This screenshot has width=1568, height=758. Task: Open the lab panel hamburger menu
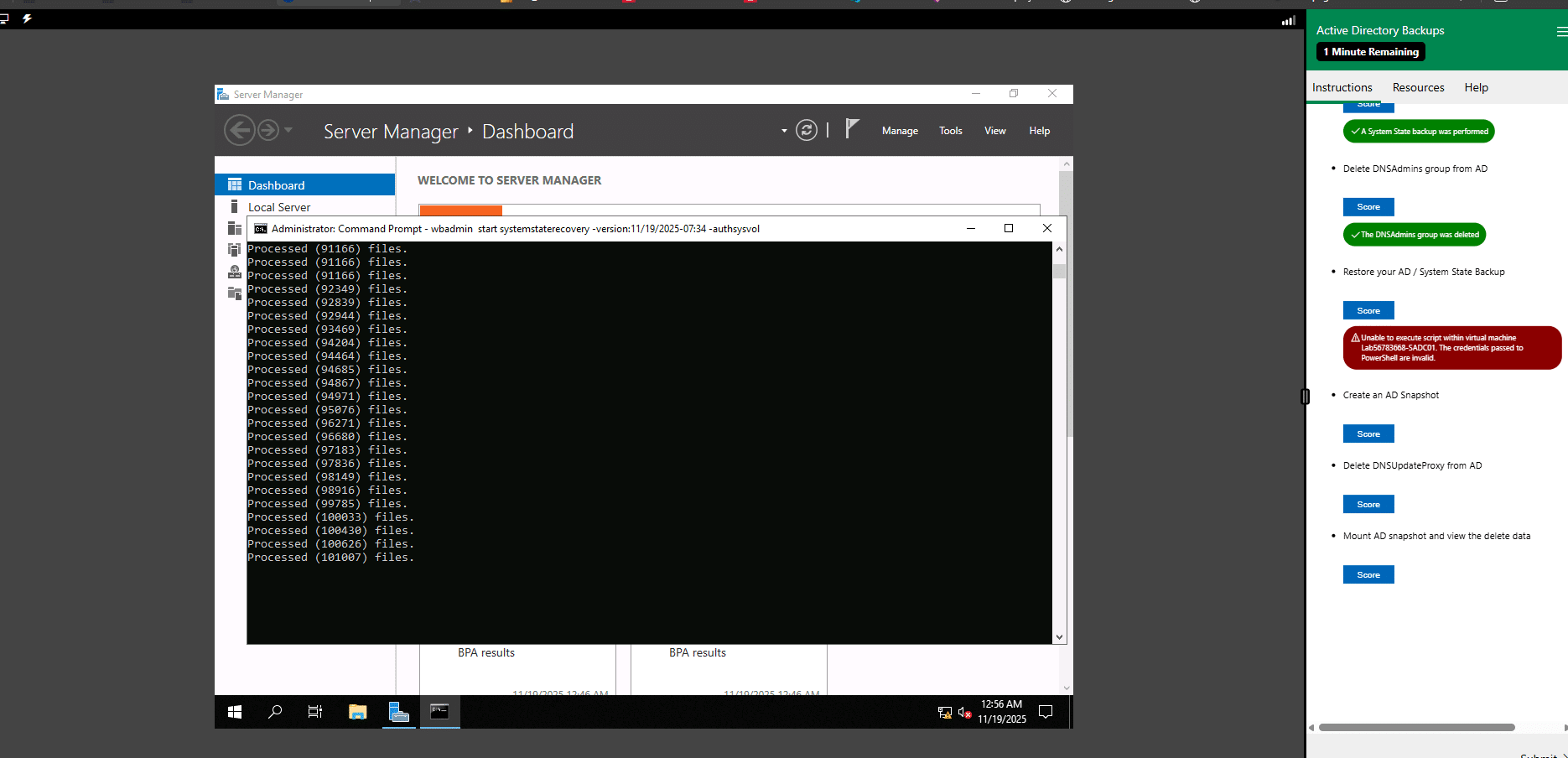pos(1561,32)
